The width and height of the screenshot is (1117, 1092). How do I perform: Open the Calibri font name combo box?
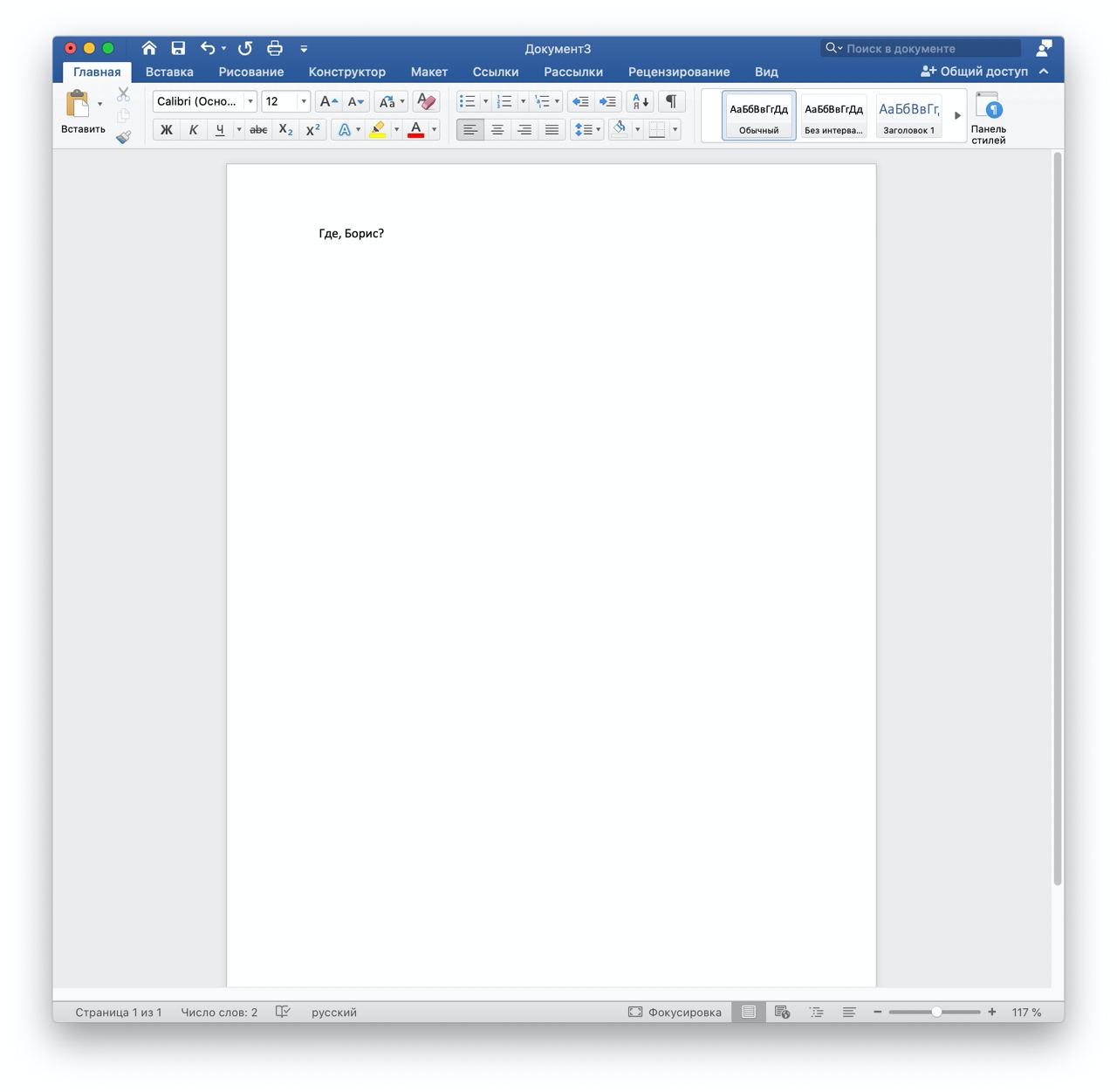[204, 101]
